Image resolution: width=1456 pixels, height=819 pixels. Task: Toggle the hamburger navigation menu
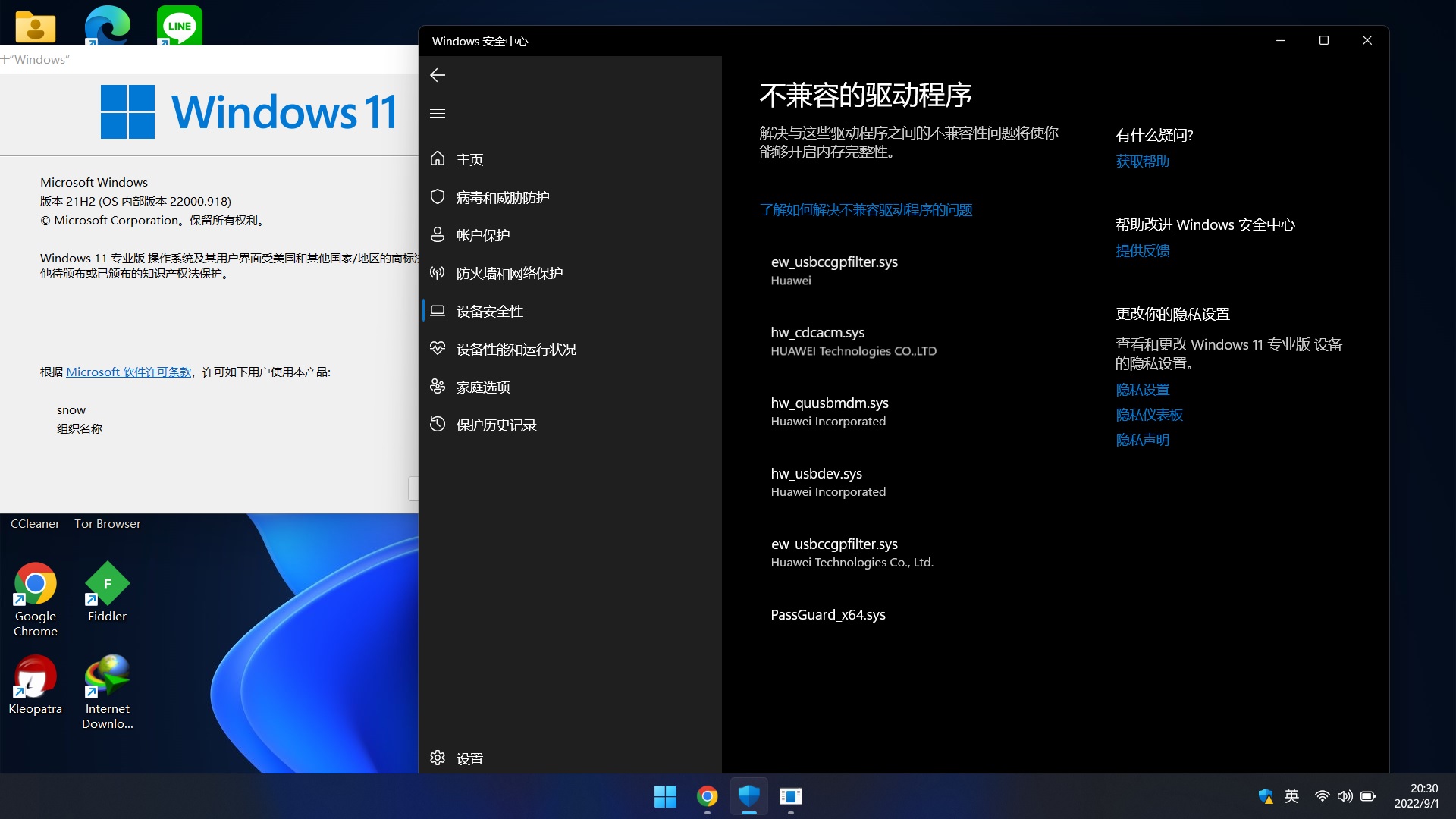[438, 114]
